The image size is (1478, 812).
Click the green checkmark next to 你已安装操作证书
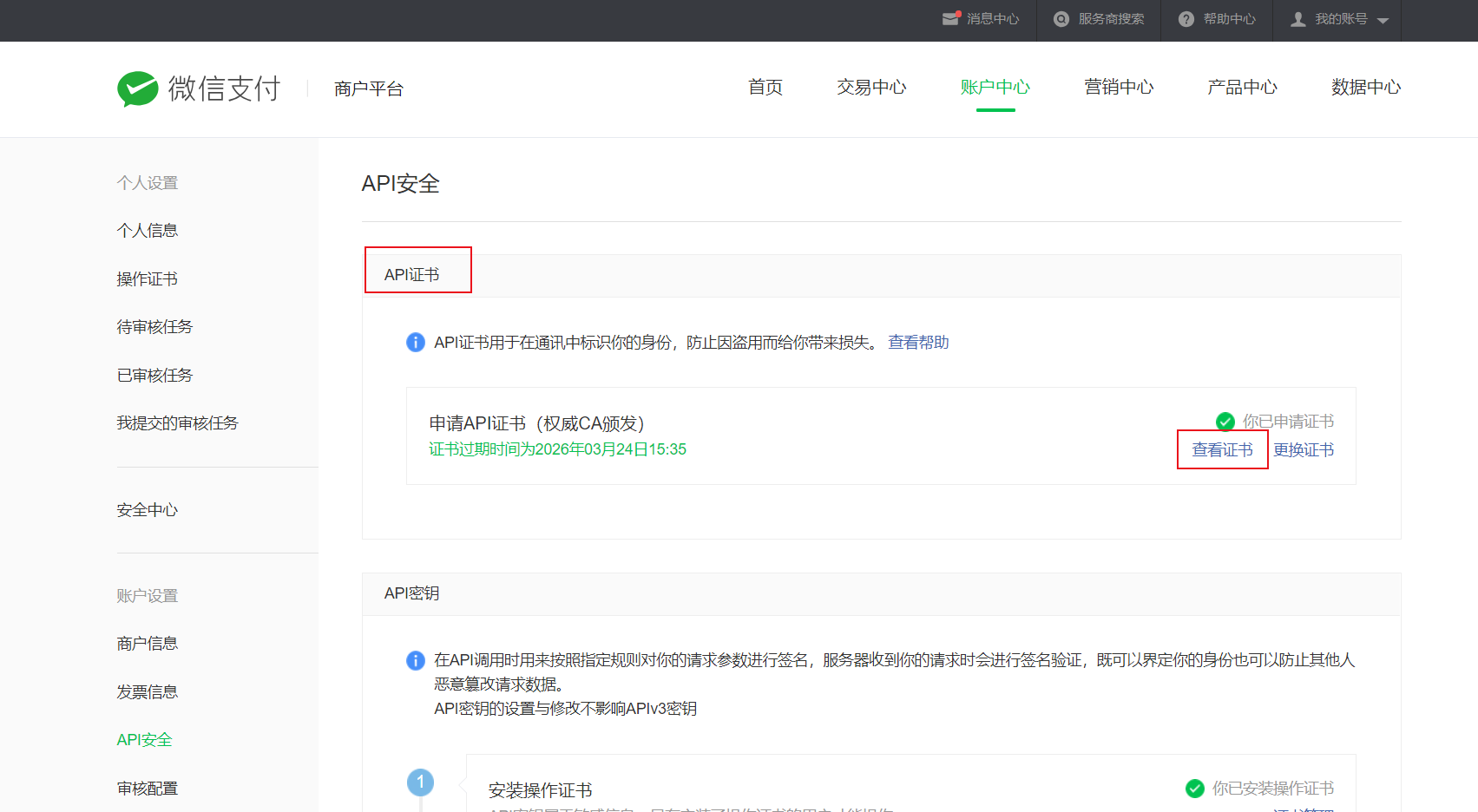click(1195, 788)
